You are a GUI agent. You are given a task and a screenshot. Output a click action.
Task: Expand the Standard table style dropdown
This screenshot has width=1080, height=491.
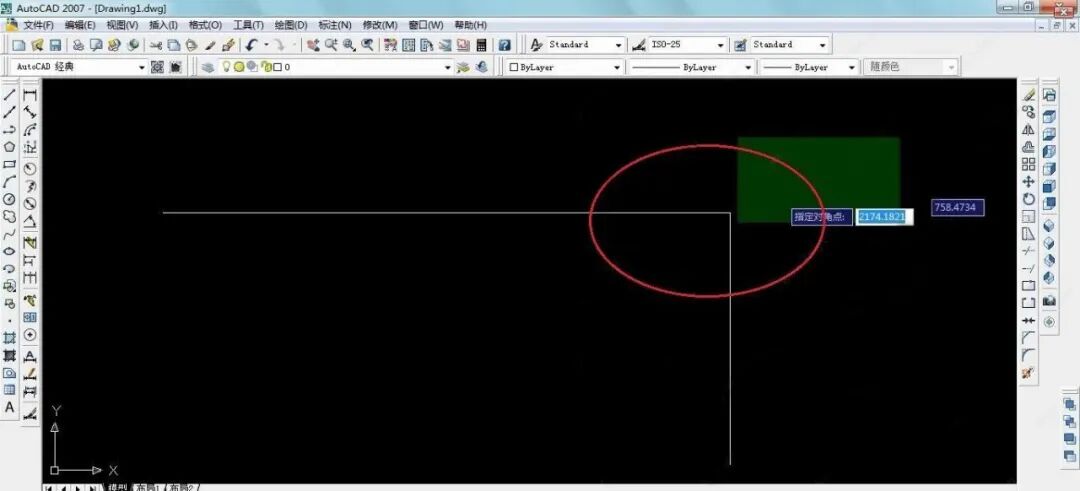[x=822, y=45]
